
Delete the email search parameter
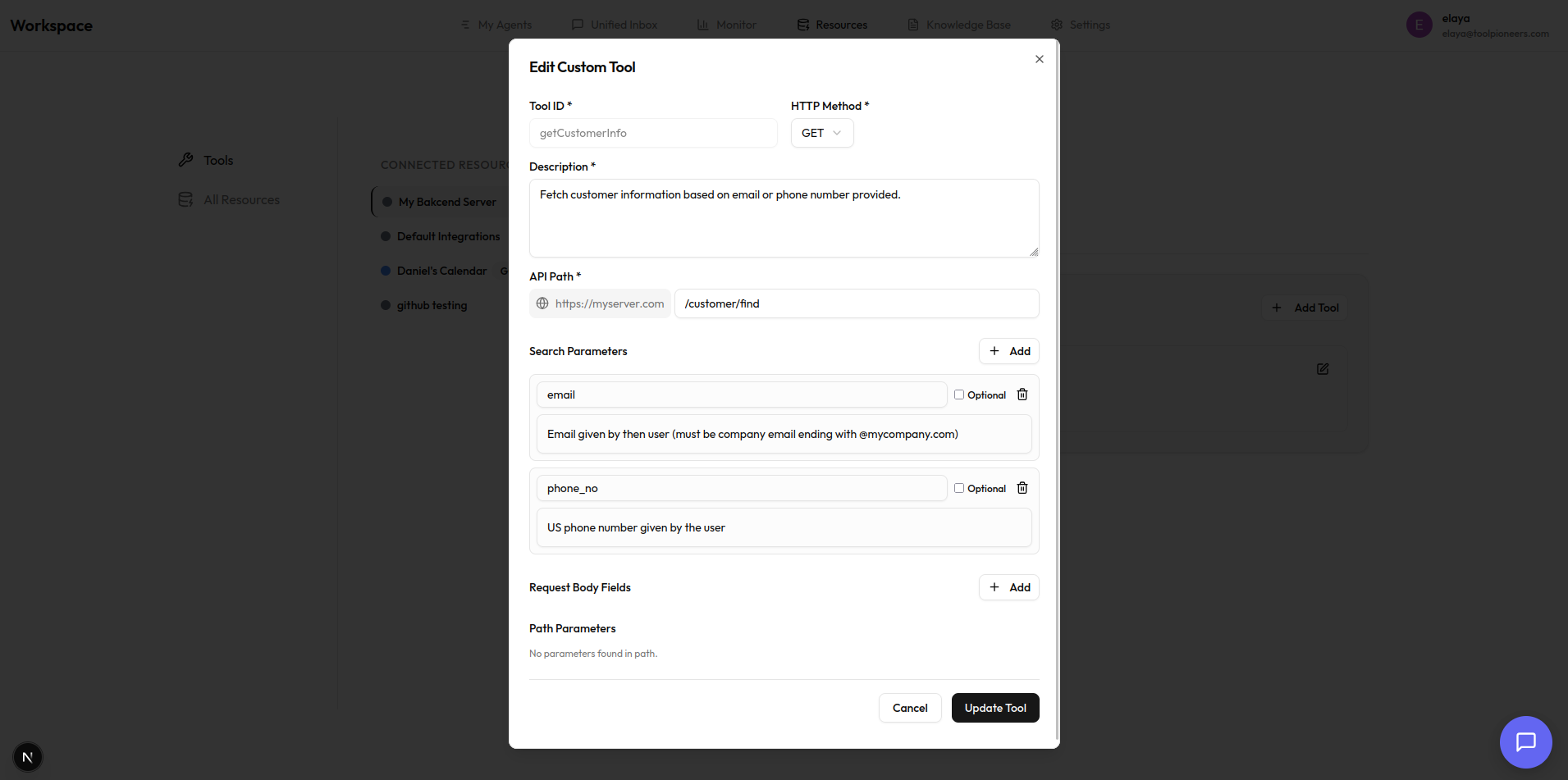[x=1022, y=395]
